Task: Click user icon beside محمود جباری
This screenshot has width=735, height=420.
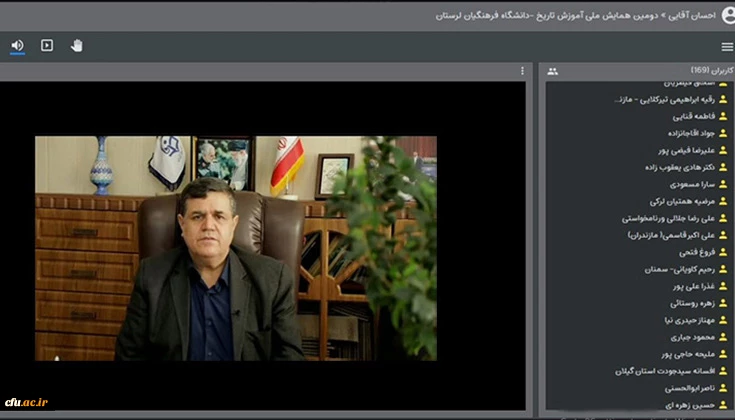Action: (x=722, y=337)
